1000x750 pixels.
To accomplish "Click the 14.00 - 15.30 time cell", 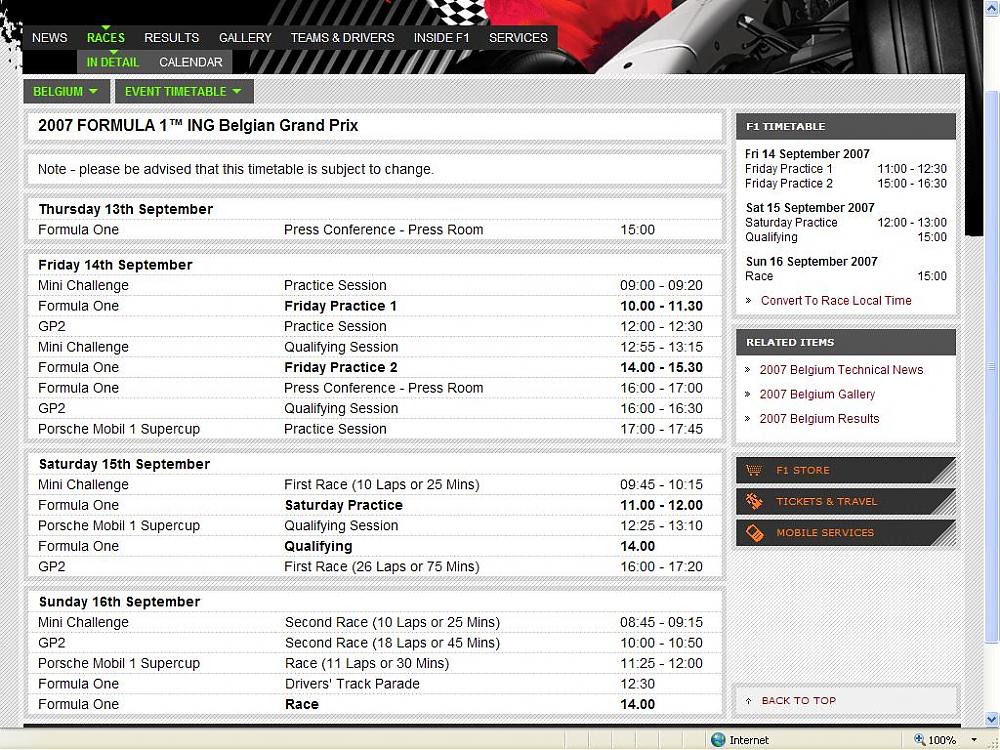I will pyautogui.click(x=661, y=367).
